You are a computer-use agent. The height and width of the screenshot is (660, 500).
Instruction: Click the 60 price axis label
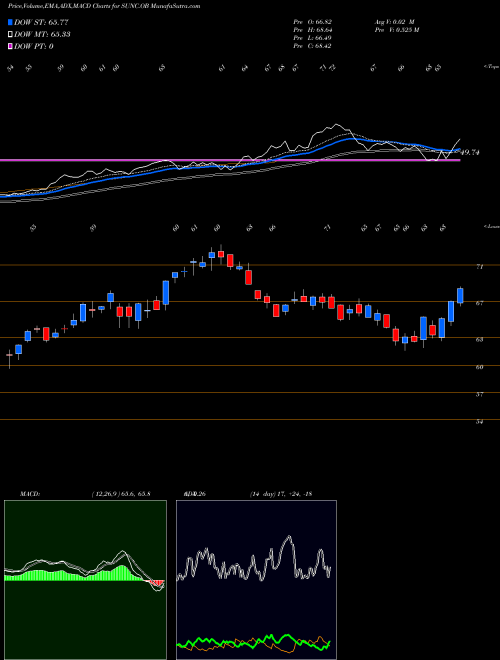[x=479, y=367]
